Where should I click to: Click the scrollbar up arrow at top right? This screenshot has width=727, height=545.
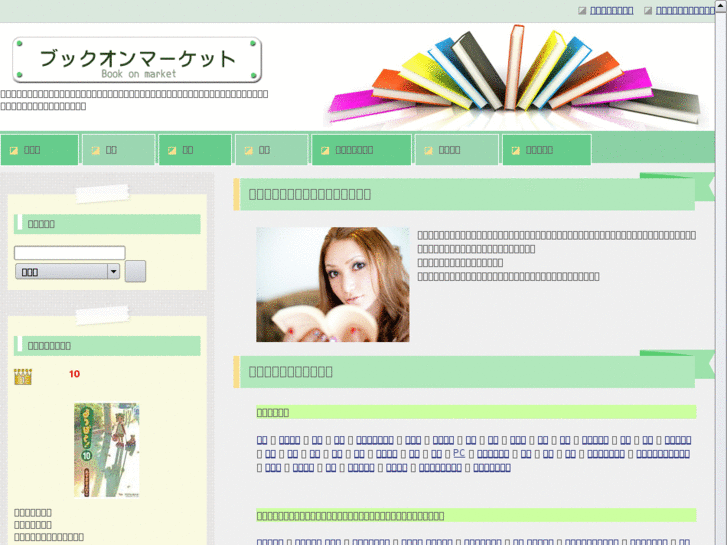click(x=721, y=6)
